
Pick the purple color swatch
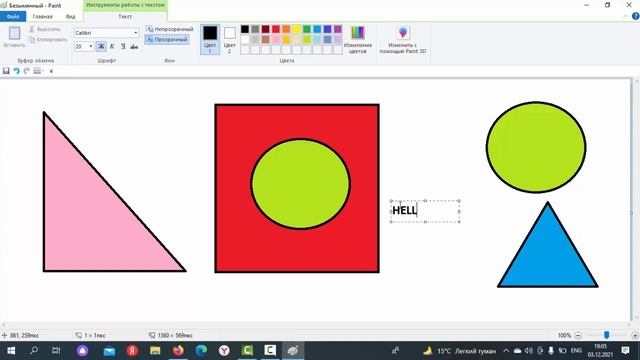(x=338, y=29)
